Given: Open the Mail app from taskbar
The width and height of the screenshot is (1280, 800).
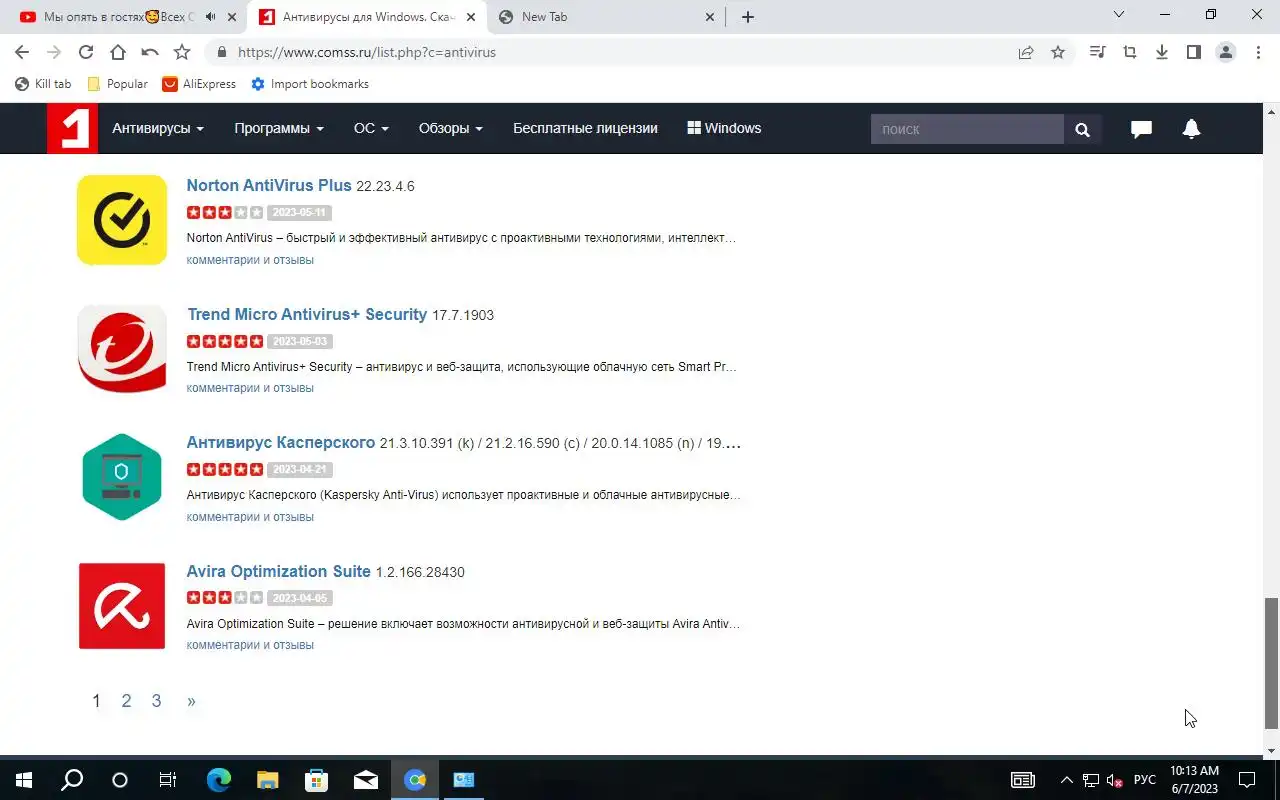Looking at the screenshot, I should point(366,780).
